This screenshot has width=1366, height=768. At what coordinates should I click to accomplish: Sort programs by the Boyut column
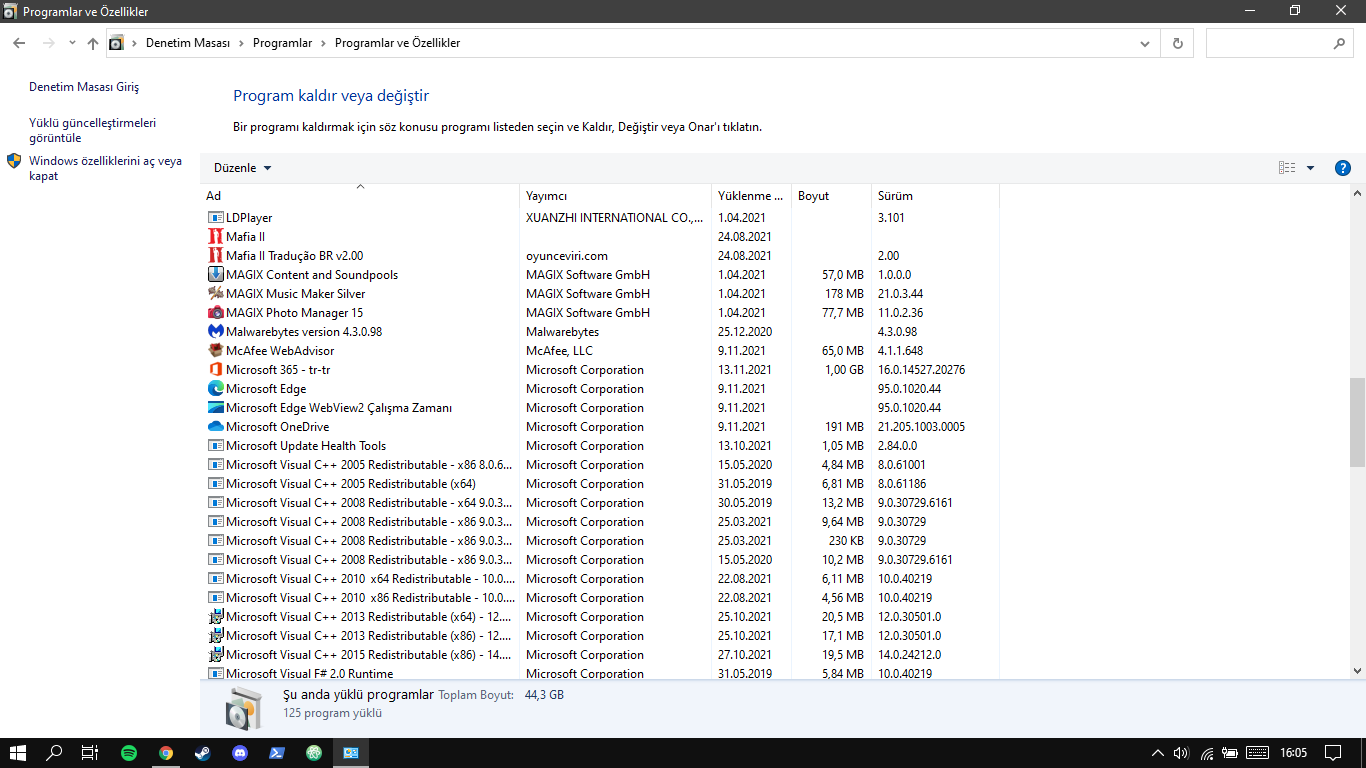831,196
